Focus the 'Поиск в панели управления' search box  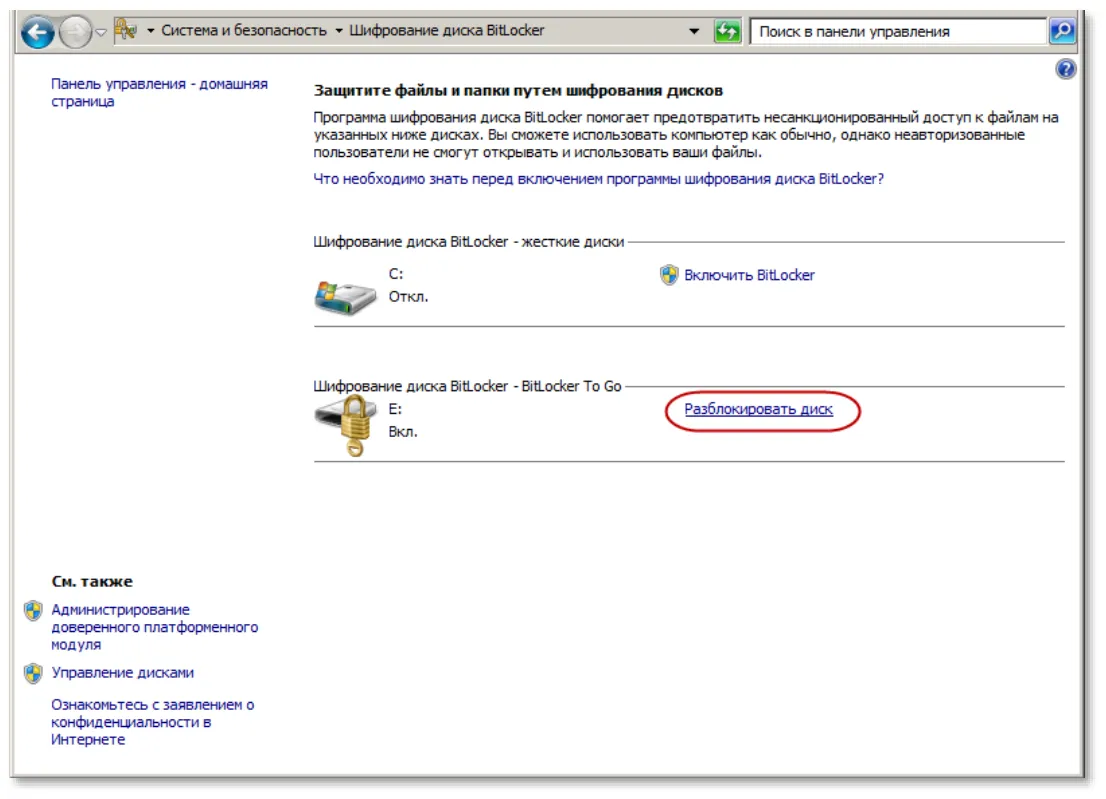[897, 31]
